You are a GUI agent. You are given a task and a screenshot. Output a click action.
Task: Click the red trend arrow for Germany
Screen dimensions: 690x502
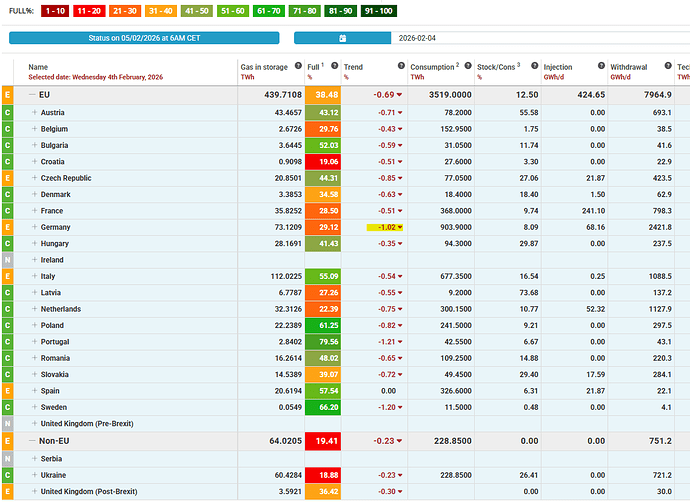pos(401,228)
